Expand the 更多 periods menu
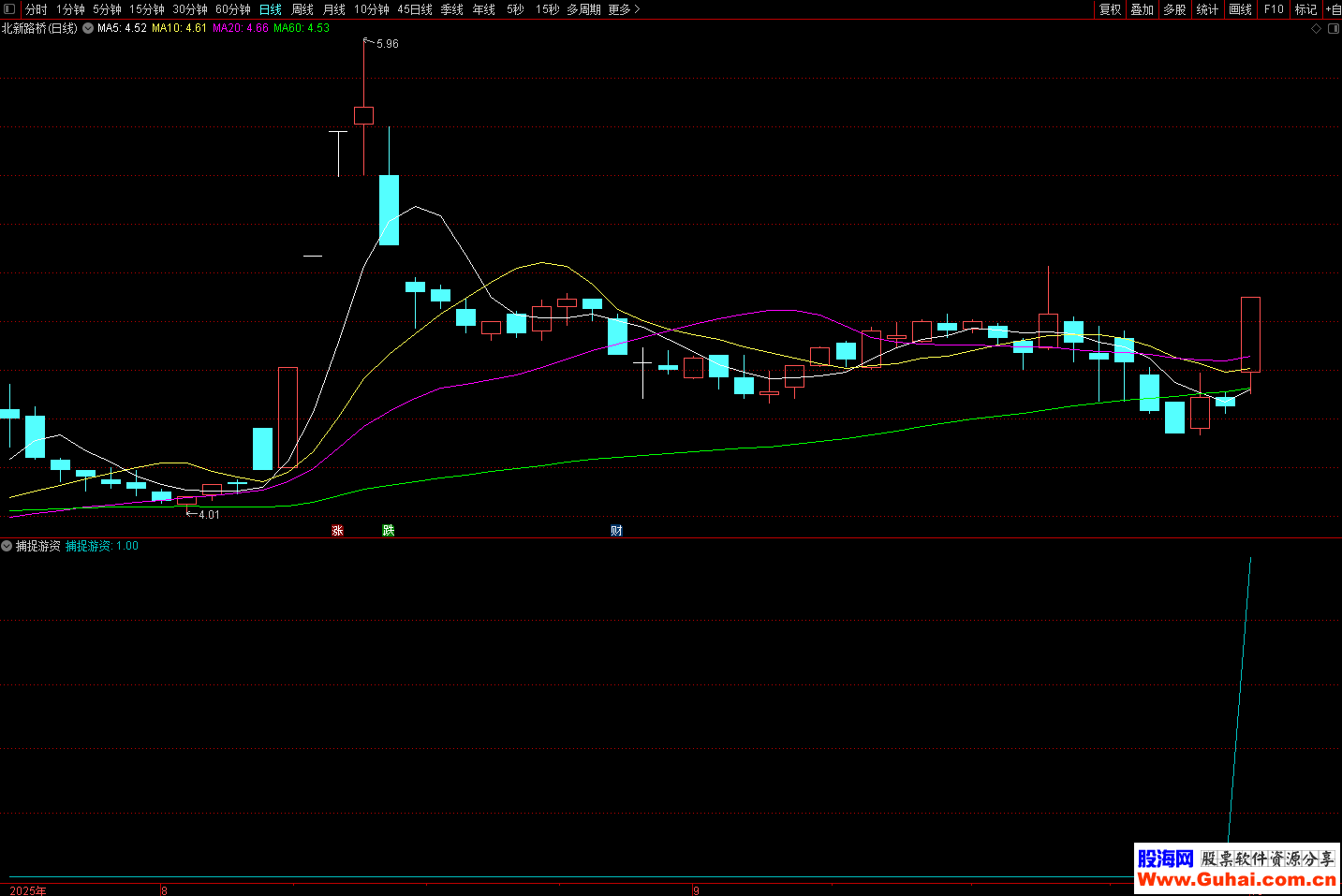This screenshot has width=1342, height=896. tap(624, 9)
